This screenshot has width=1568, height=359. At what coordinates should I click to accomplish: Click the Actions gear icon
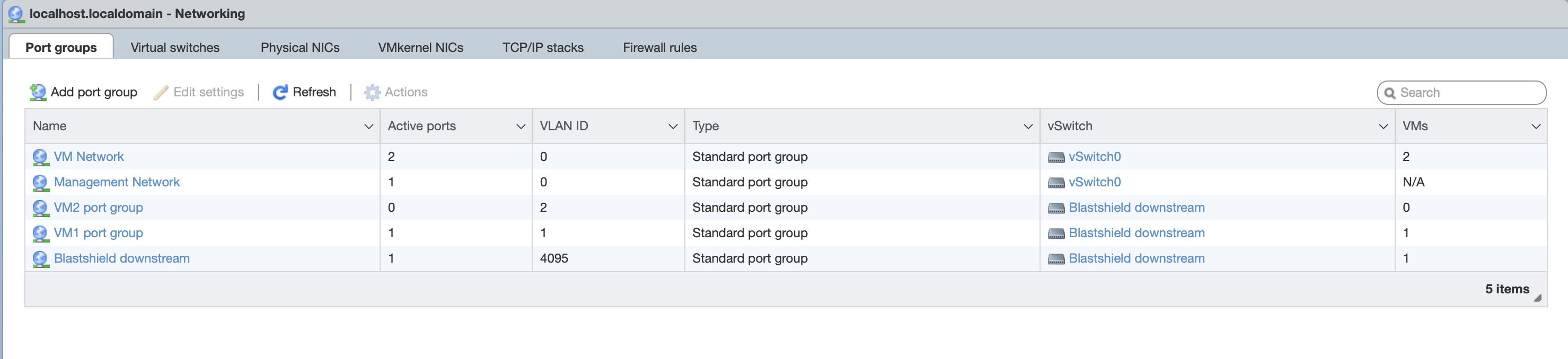[x=371, y=93]
